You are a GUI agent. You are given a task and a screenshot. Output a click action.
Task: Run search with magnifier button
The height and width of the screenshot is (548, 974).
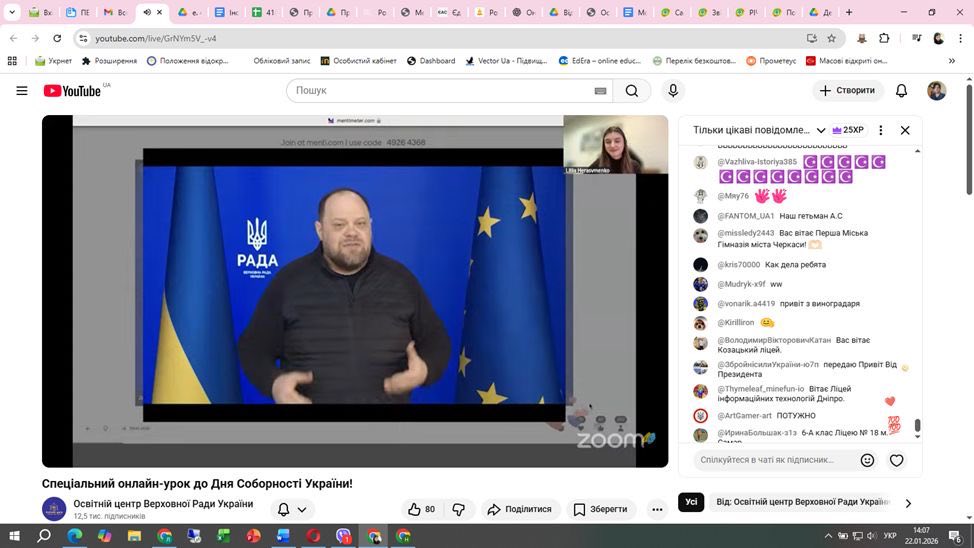click(x=632, y=91)
